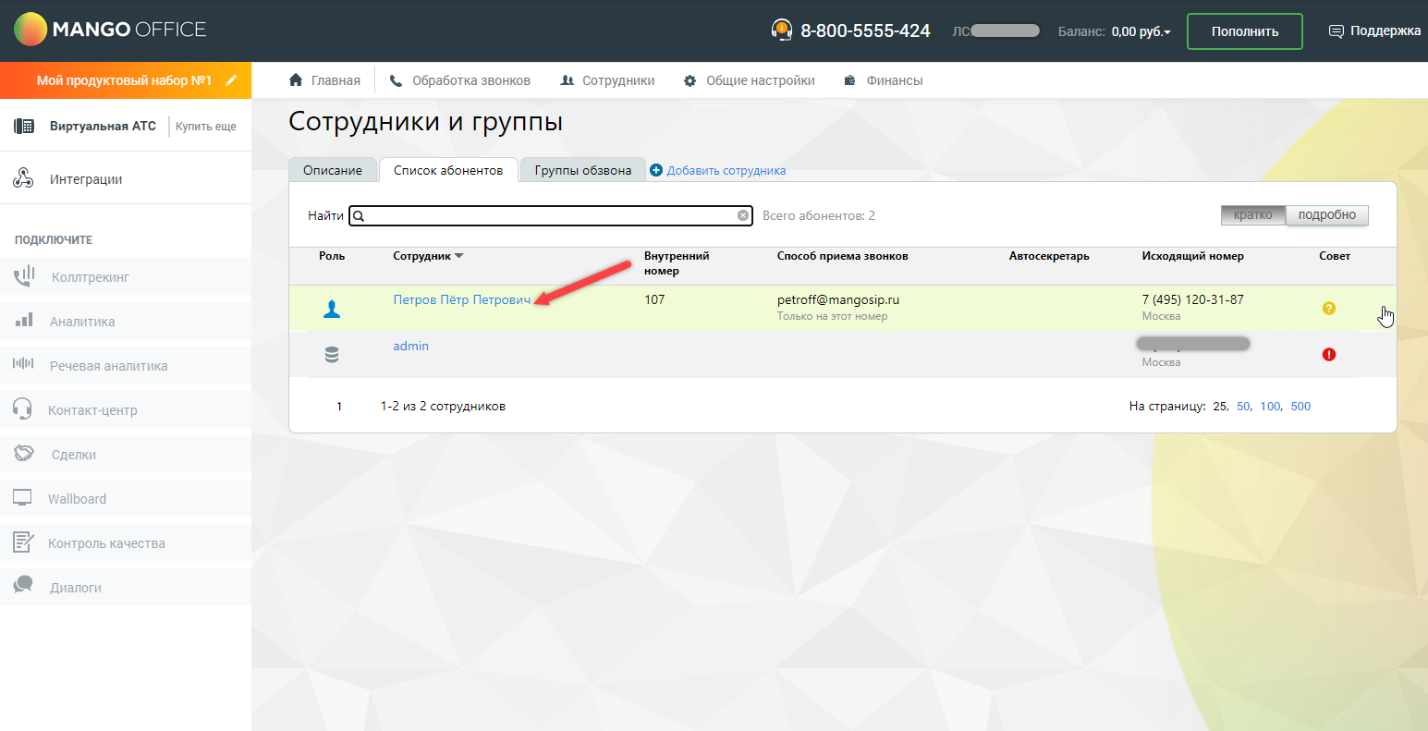Image resolution: width=1428 pixels, height=731 pixels.
Task: Click the pencil icon beside product set name
Action: pyautogui.click(x=231, y=81)
